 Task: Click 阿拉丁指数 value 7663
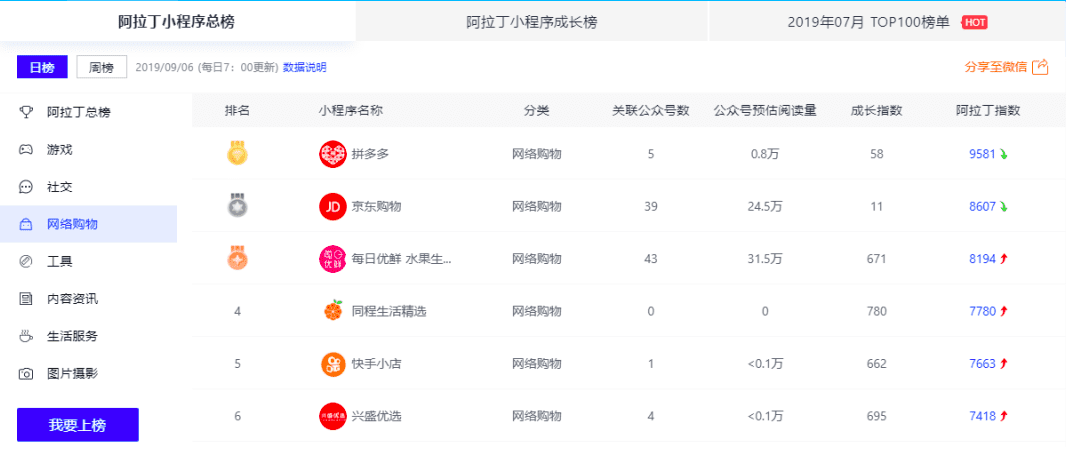pyautogui.click(x=982, y=364)
